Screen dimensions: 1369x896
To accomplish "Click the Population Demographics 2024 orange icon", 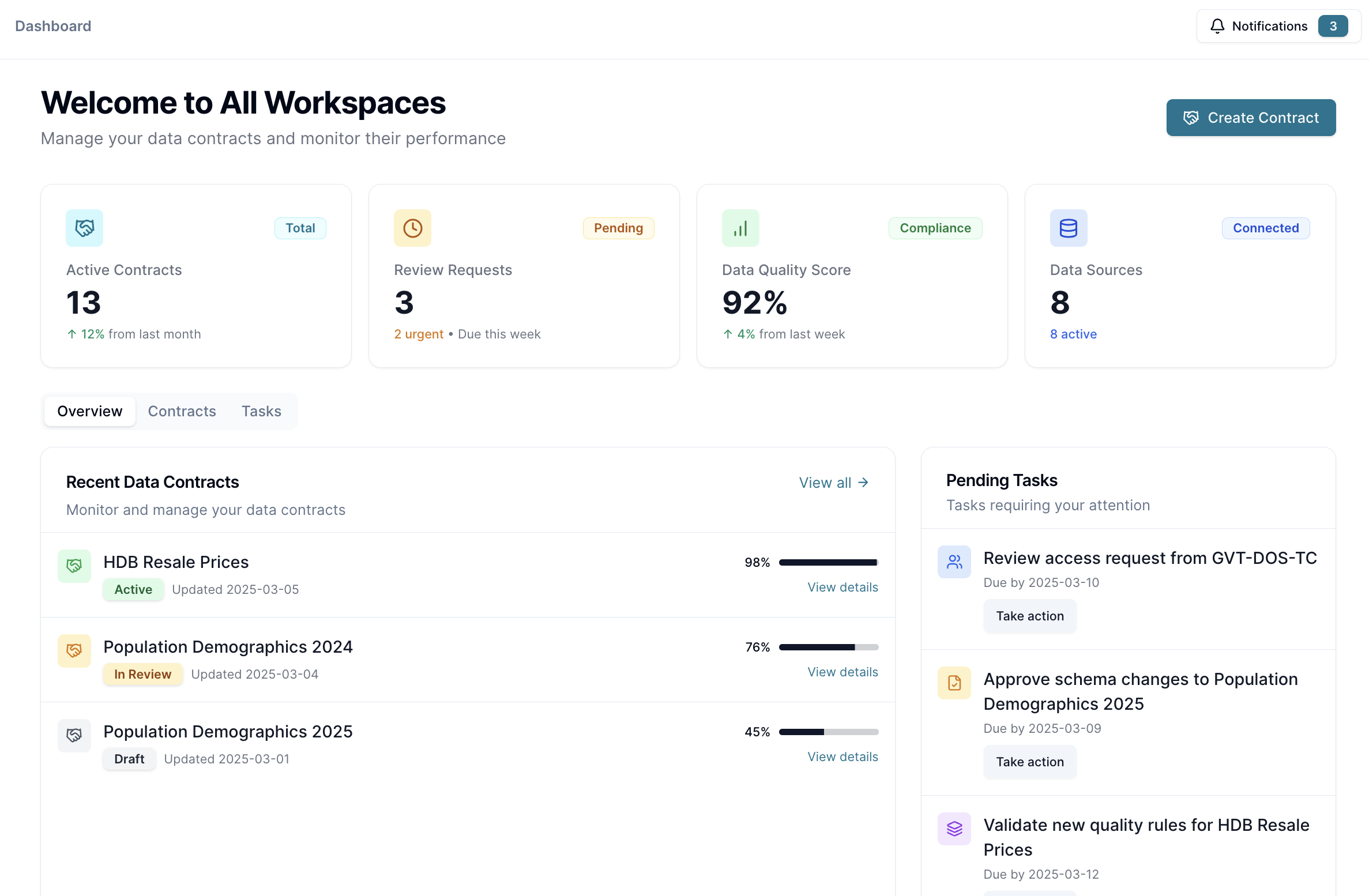I will click(74, 650).
